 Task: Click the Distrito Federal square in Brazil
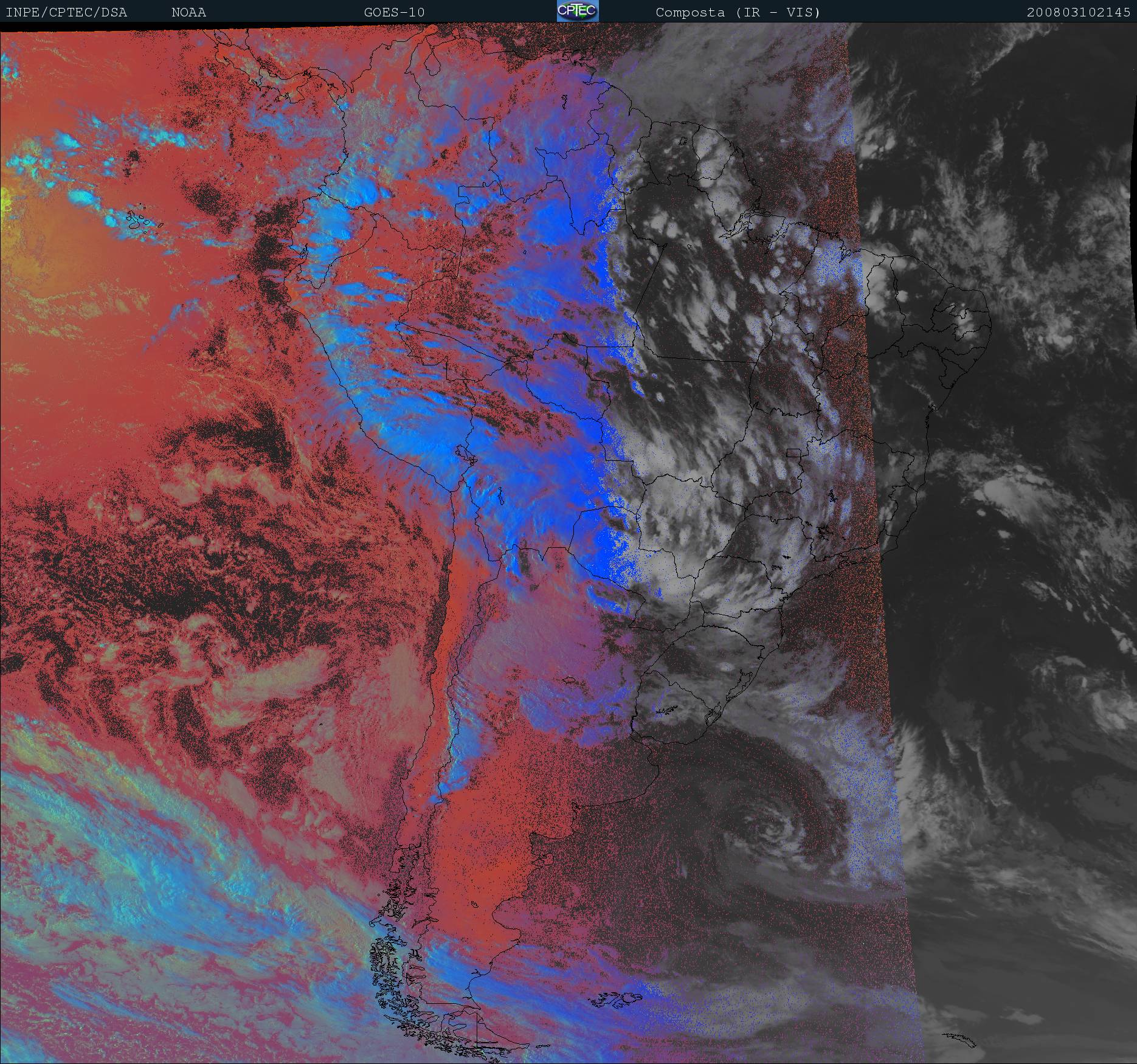[x=793, y=452]
